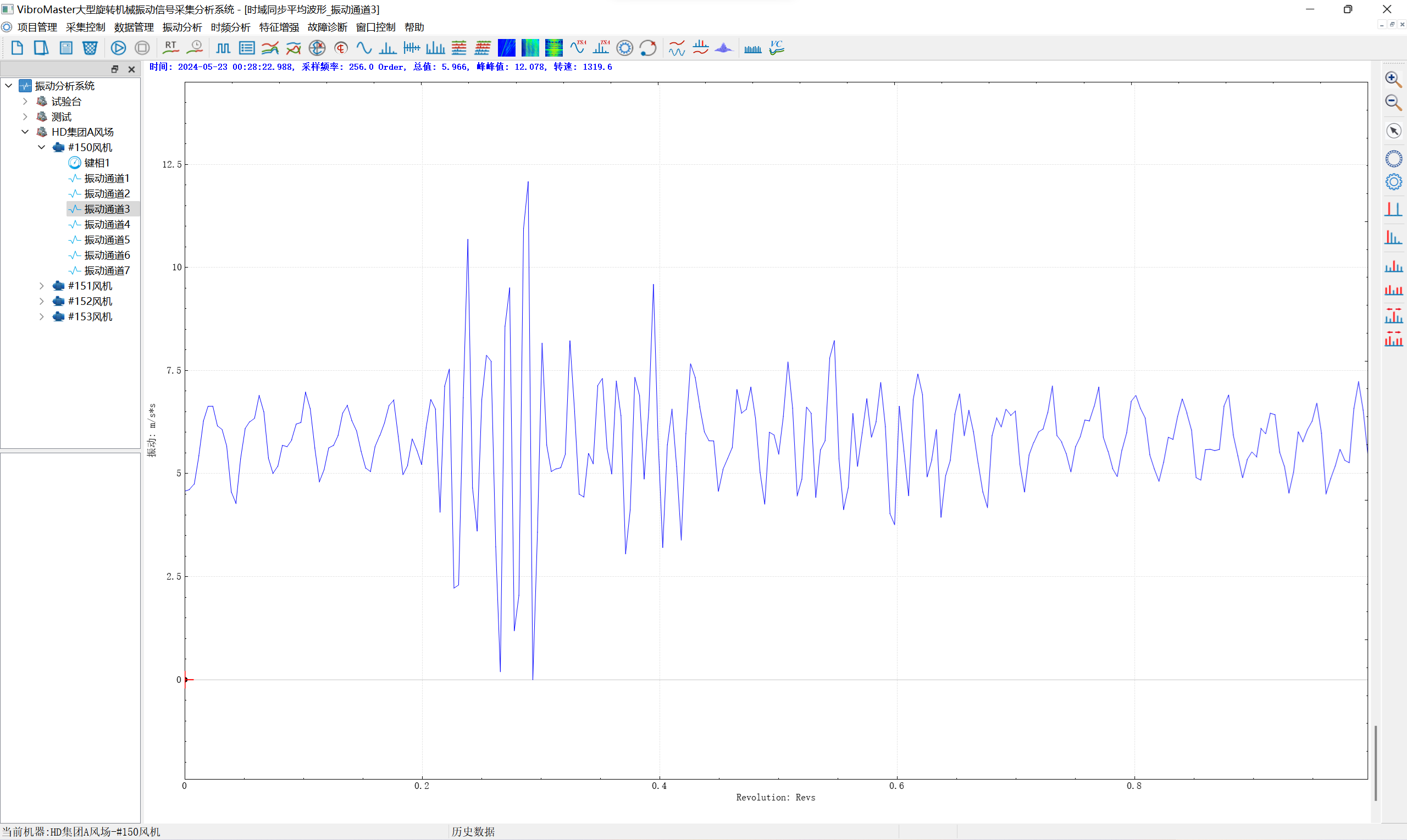This screenshot has width=1407, height=840.
Task: Expand the #153风机 node
Action: coord(41,316)
